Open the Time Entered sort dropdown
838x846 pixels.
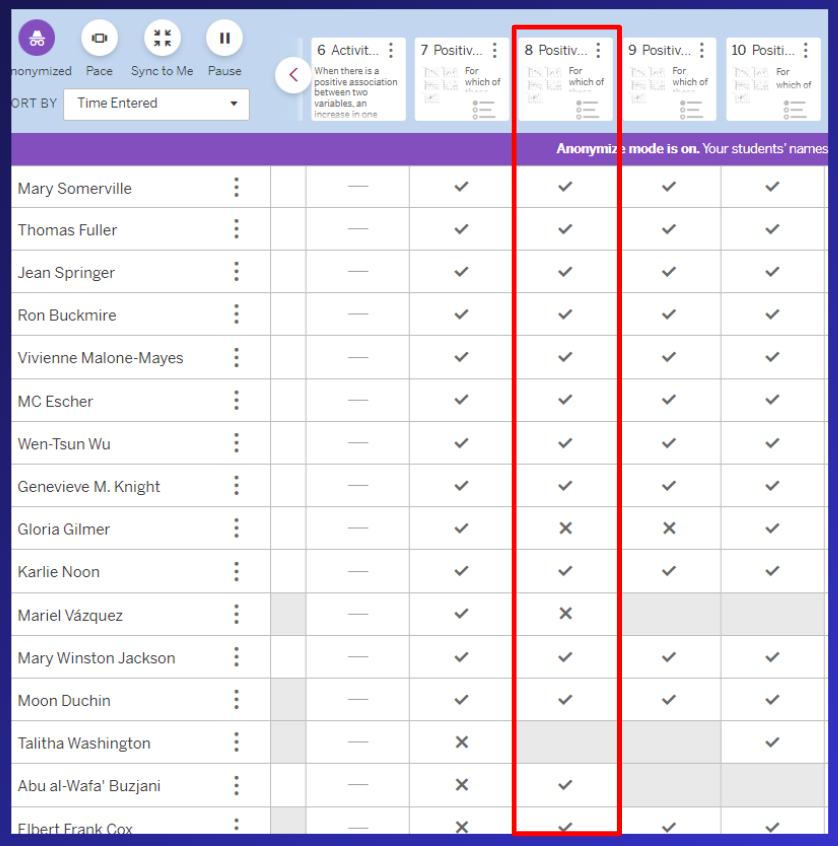[156, 103]
